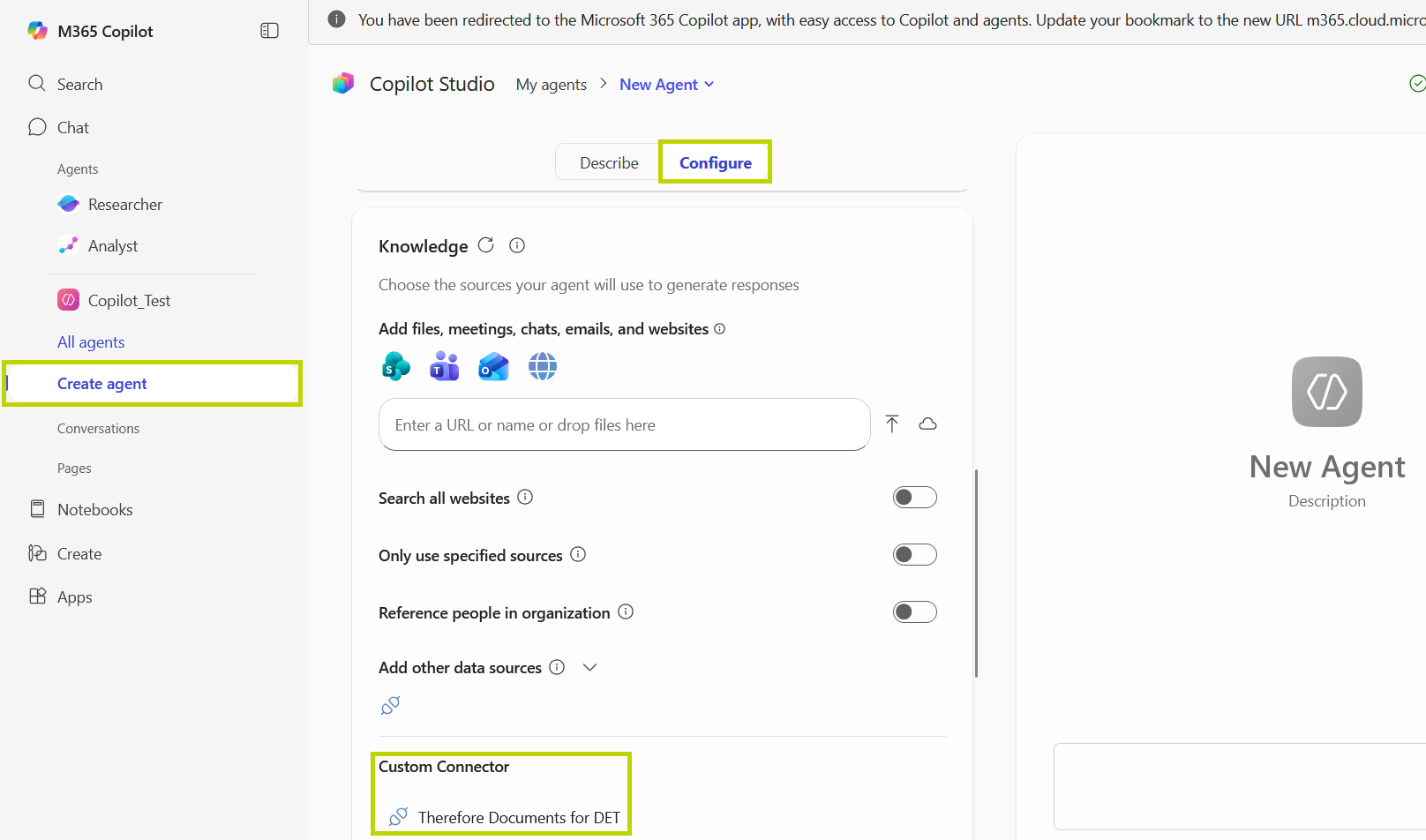The width and height of the screenshot is (1426, 840).
Task: Enable the Search all websites toggle
Action: point(914,498)
